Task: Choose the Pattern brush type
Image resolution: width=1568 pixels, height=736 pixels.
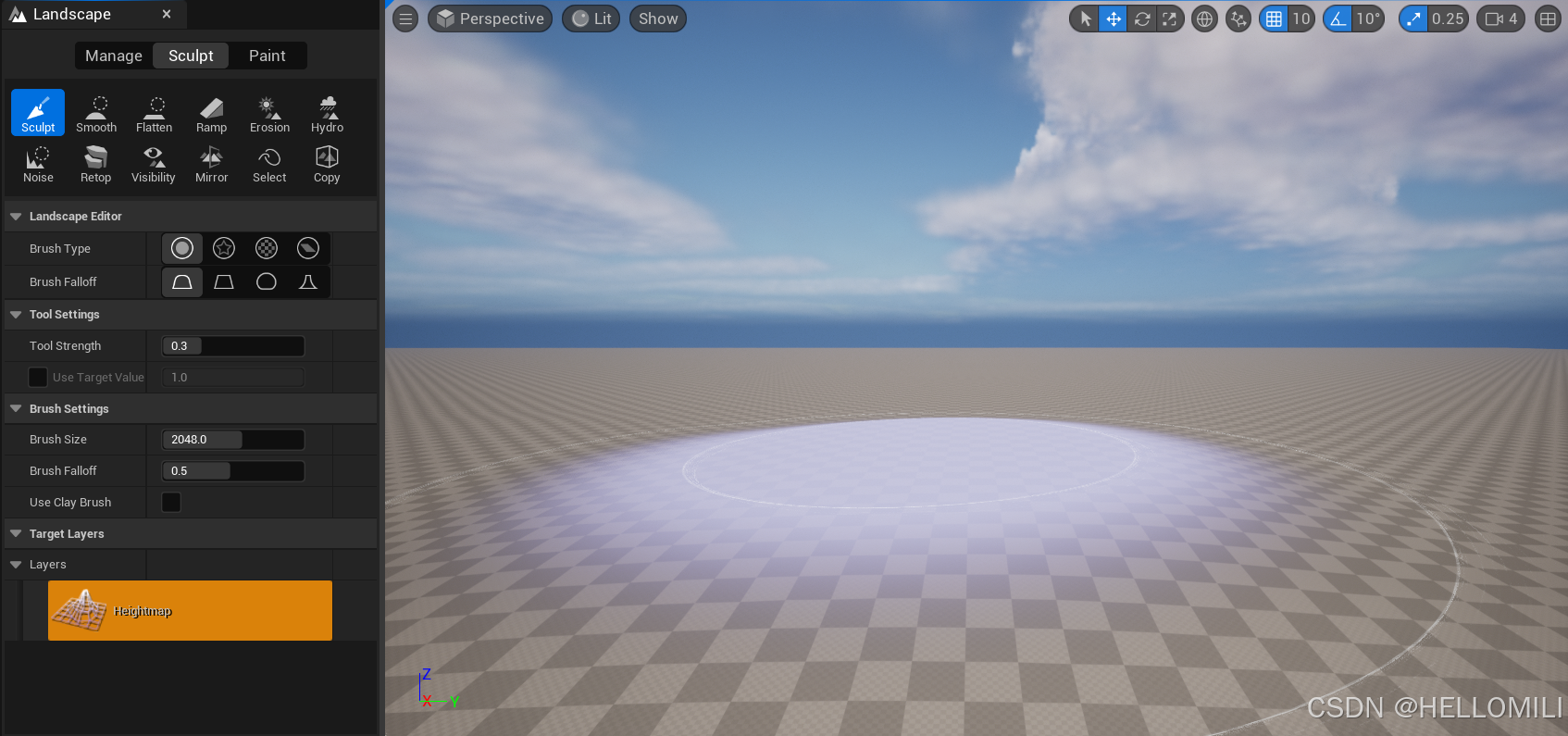Action: (267, 248)
